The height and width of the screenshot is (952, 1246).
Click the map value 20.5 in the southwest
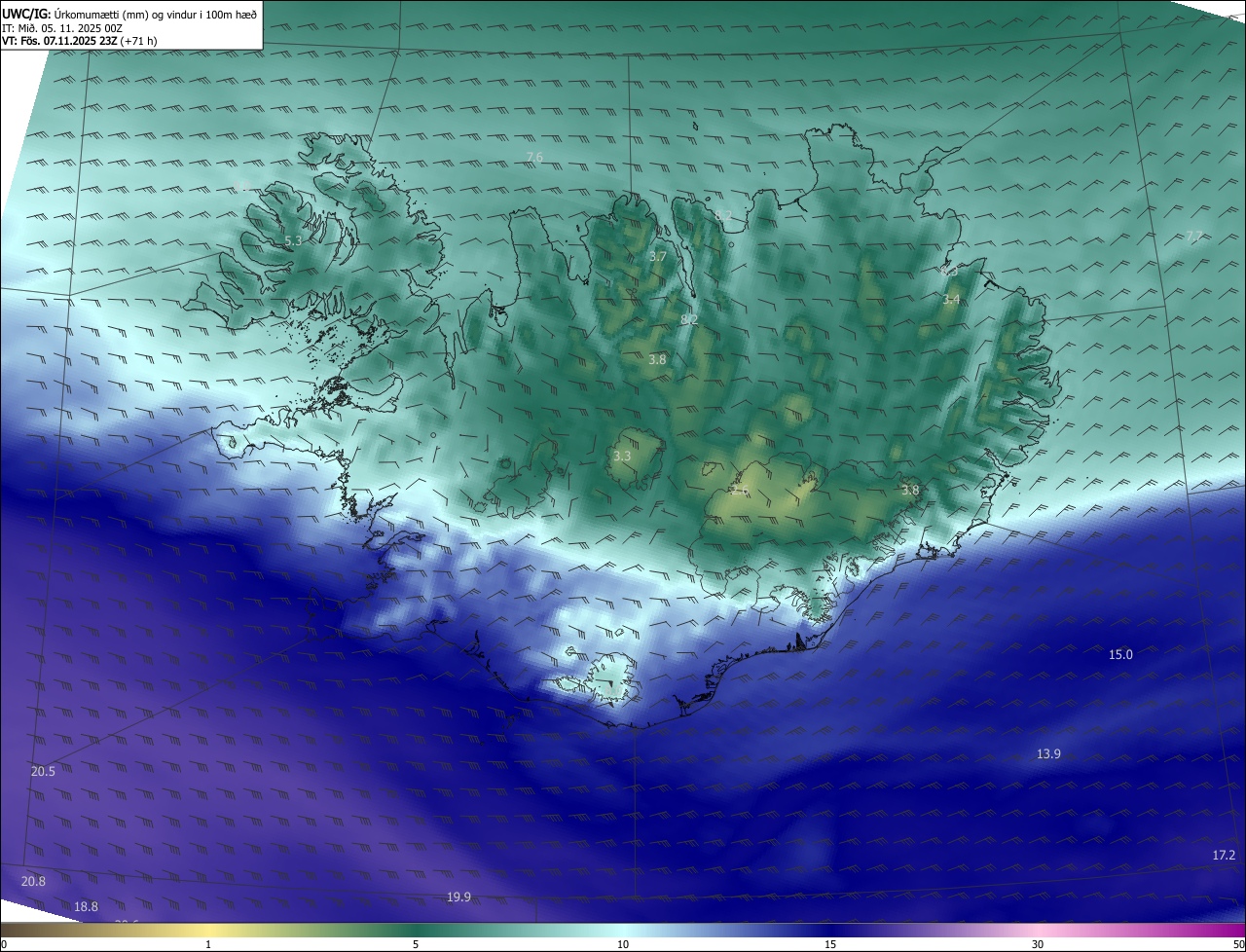point(43,772)
